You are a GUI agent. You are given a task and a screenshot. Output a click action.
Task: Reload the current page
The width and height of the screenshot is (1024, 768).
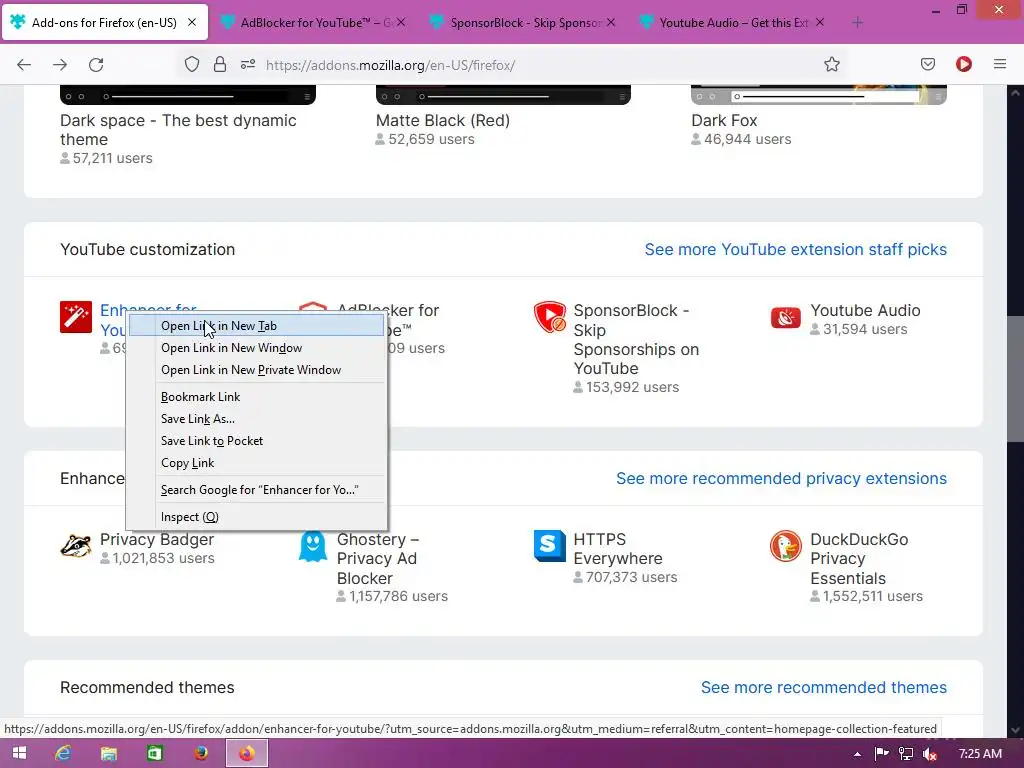click(x=96, y=64)
